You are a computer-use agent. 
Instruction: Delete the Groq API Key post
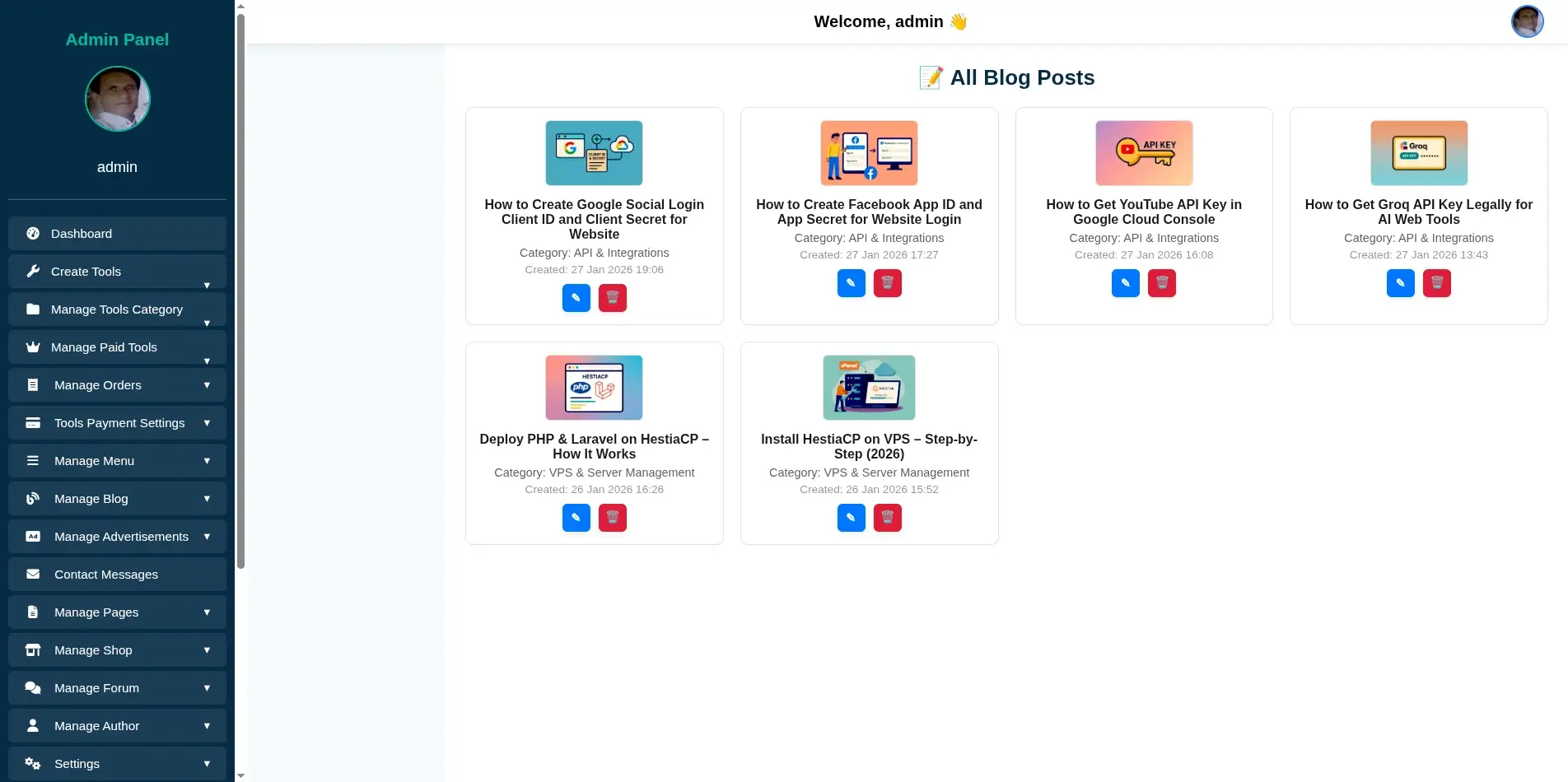pyautogui.click(x=1437, y=283)
